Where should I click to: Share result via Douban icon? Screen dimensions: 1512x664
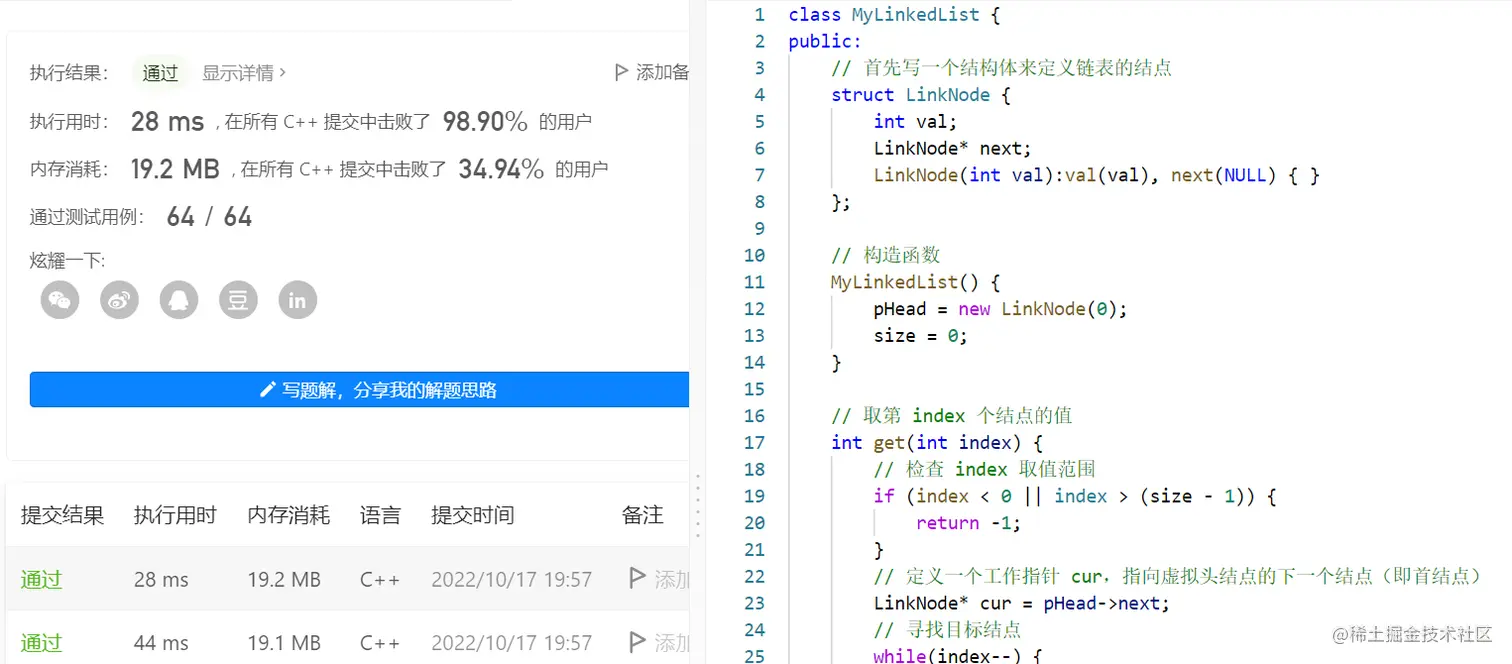click(238, 300)
